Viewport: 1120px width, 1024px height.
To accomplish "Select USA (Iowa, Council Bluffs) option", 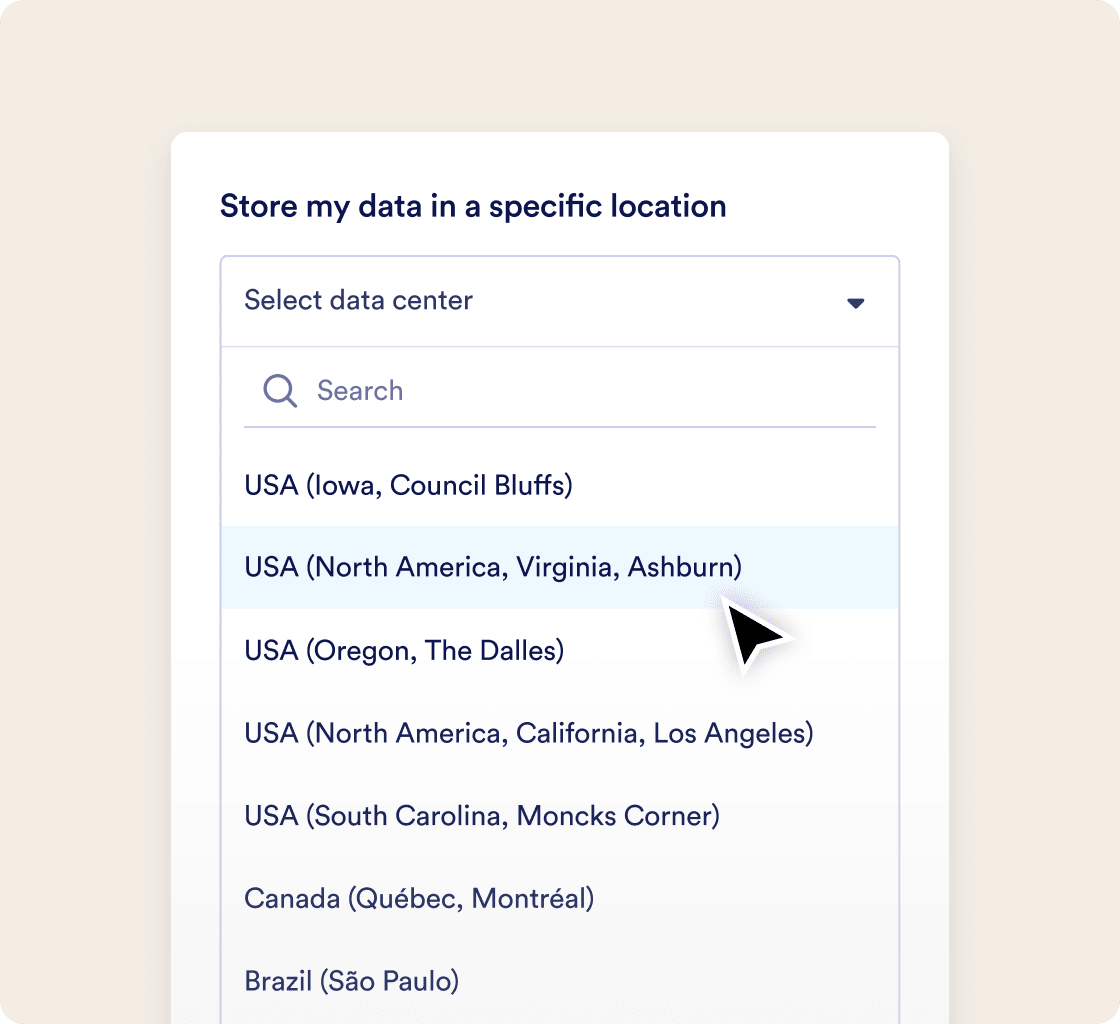I will tap(559, 485).
